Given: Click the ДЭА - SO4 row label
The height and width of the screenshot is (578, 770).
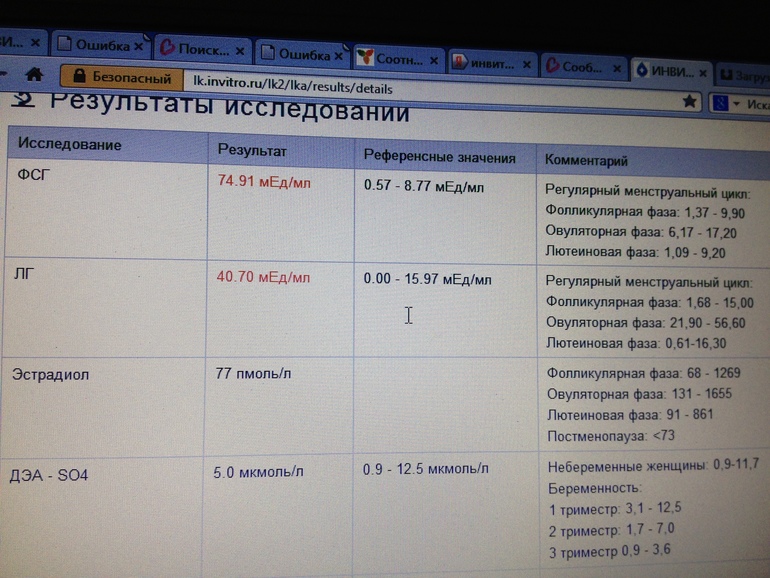Looking at the screenshot, I should 49,475.
